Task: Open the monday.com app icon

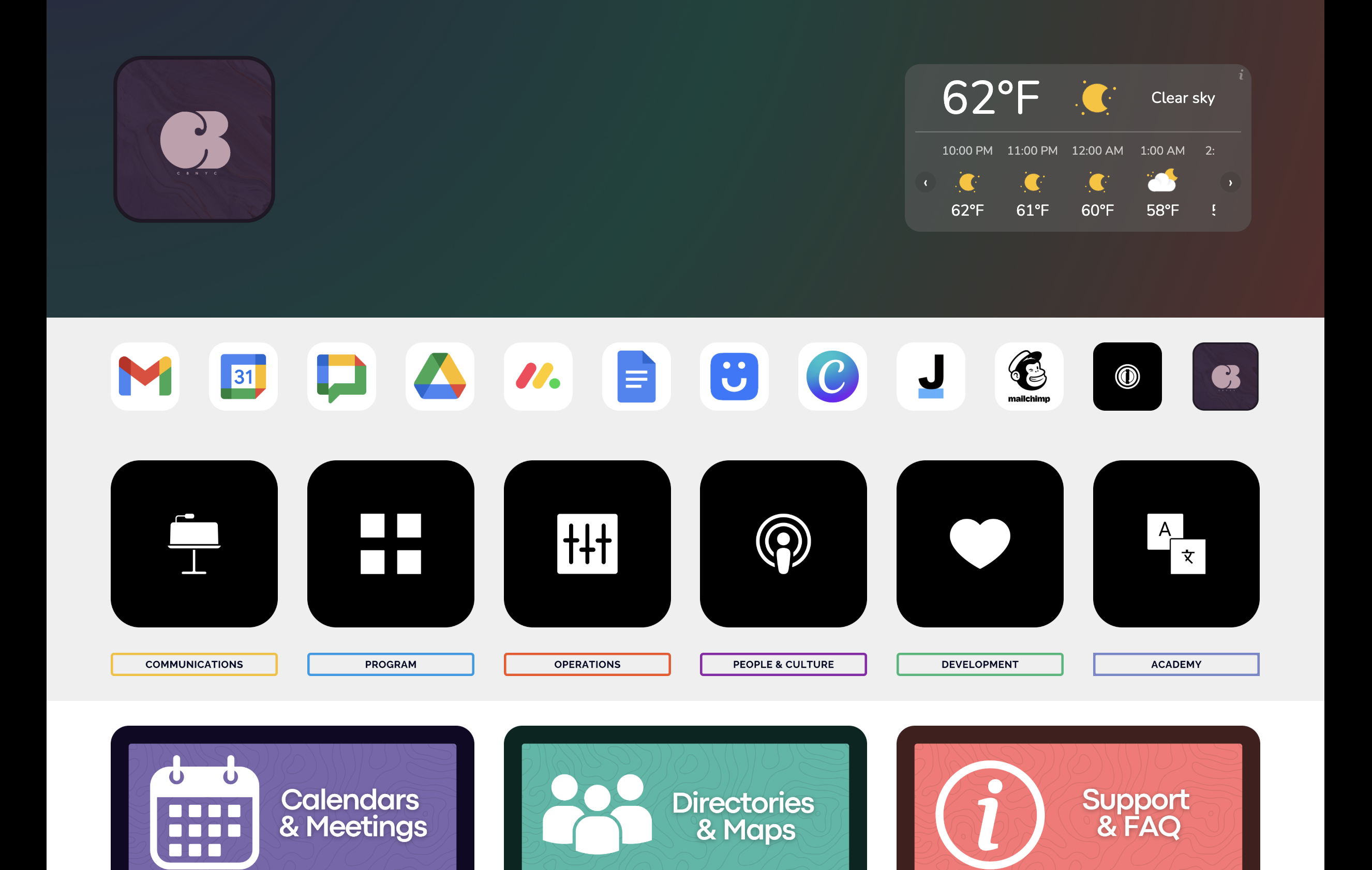Action: (538, 376)
